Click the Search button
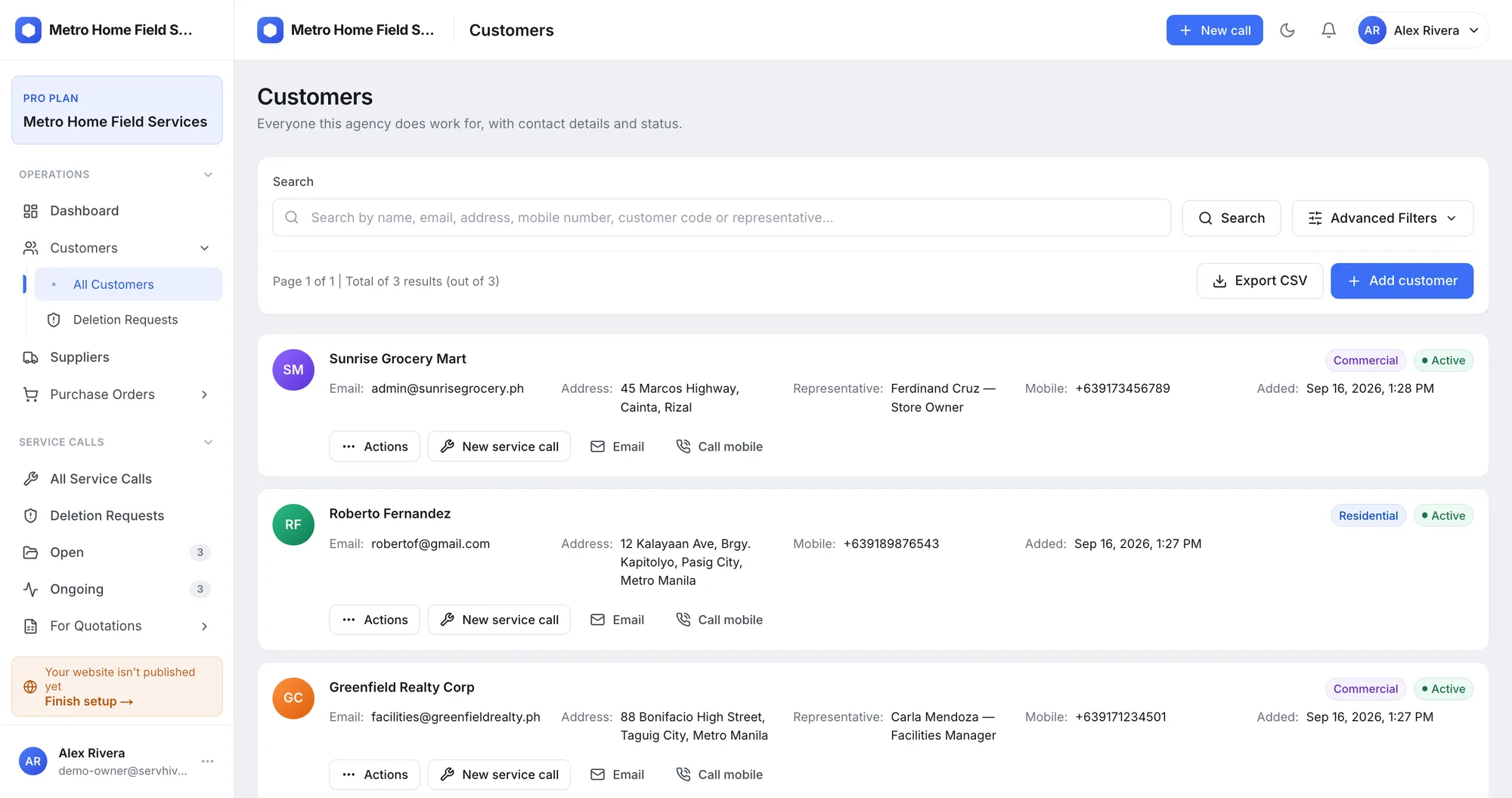The image size is (1512, 798). tap(1232, 218)
